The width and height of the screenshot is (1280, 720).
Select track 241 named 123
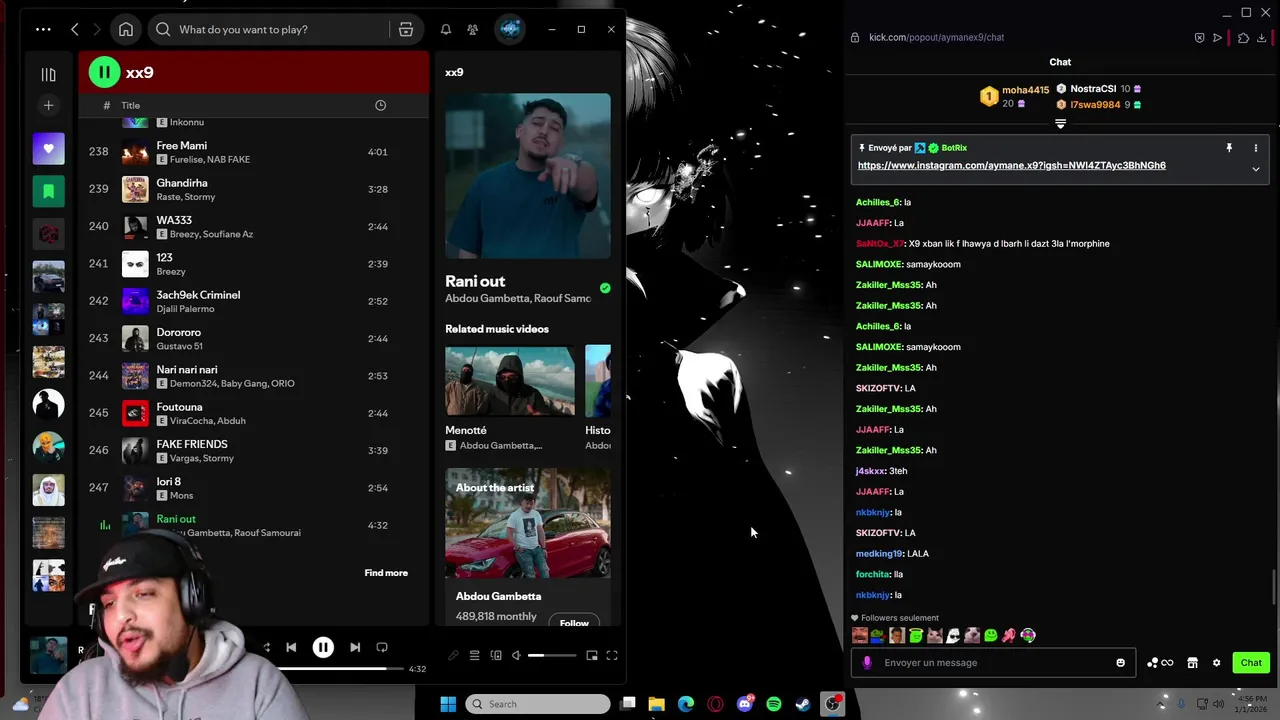[x=254, y=263]
